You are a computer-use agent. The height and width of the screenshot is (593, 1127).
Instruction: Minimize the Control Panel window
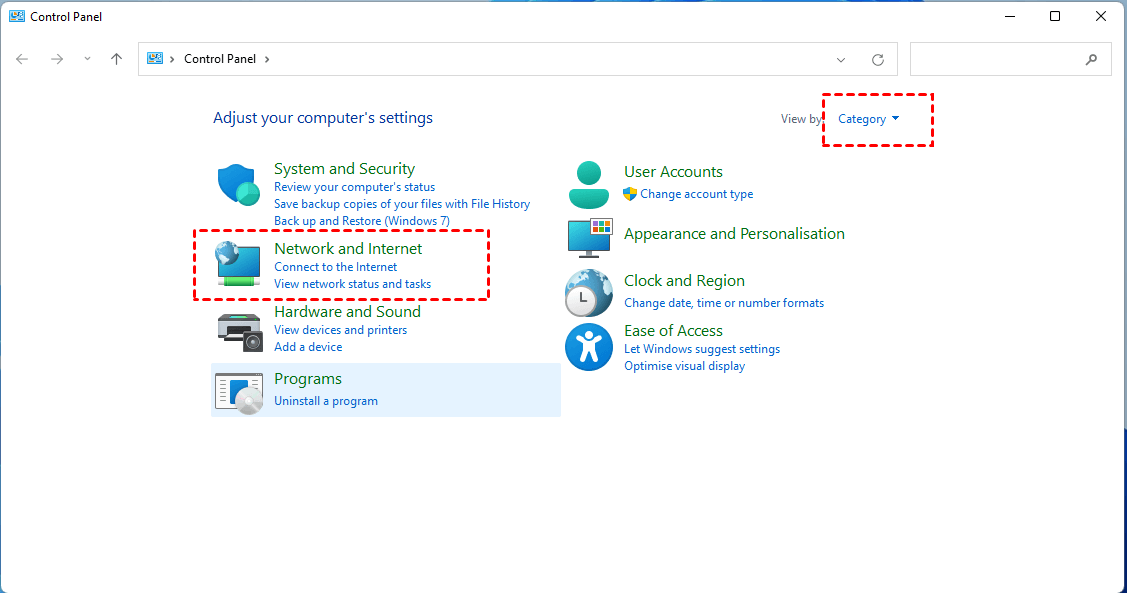(1010, 16)
